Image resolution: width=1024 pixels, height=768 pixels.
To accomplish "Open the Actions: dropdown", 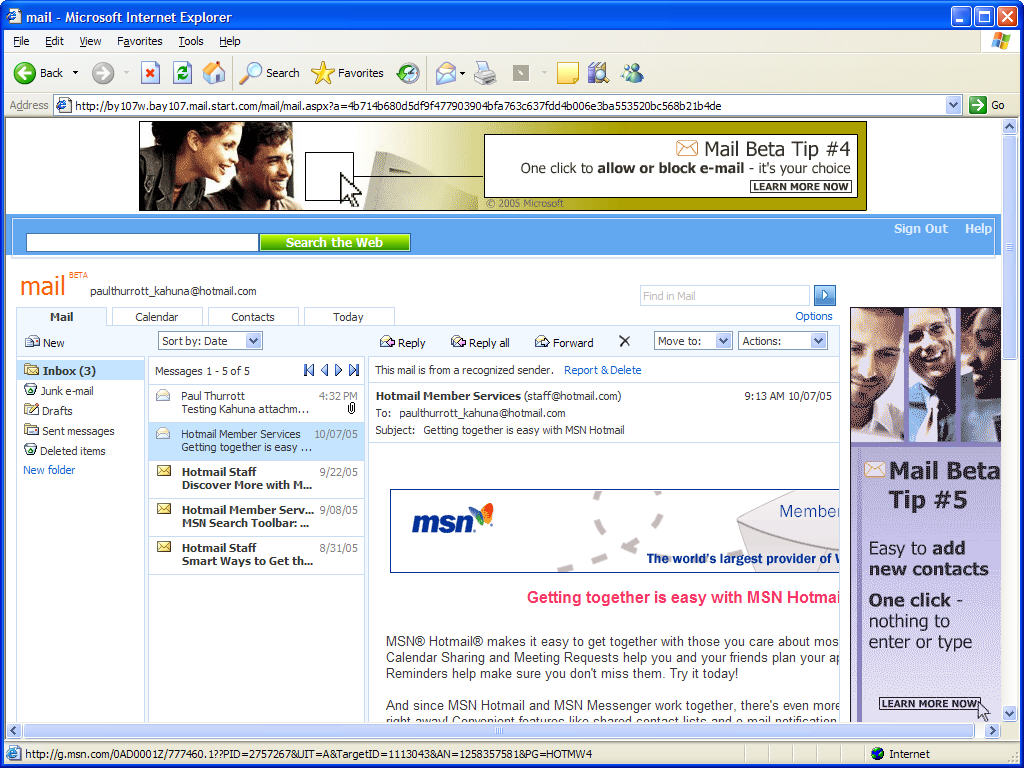I will pyautogui.click(x=783, y=341).
